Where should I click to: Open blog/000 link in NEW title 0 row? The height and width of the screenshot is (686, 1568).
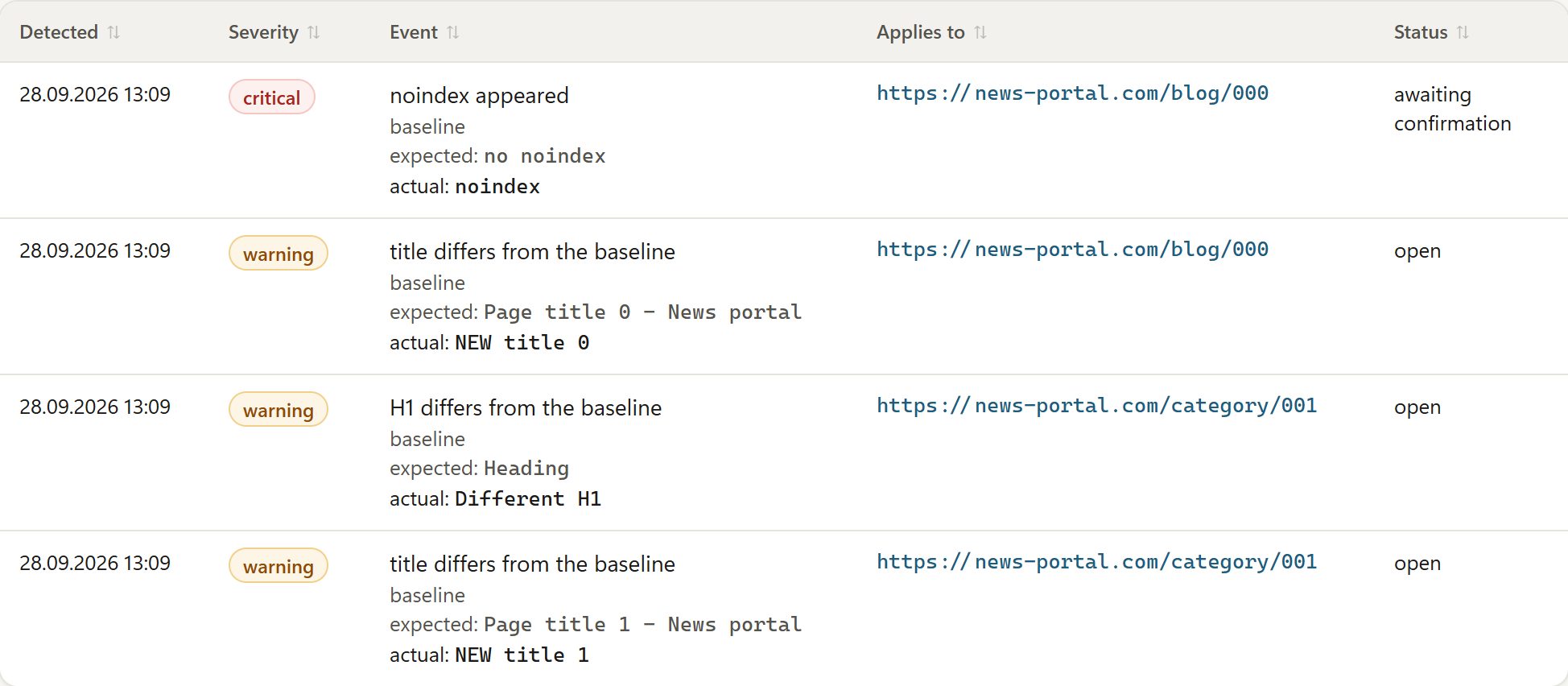point(1072,250)
